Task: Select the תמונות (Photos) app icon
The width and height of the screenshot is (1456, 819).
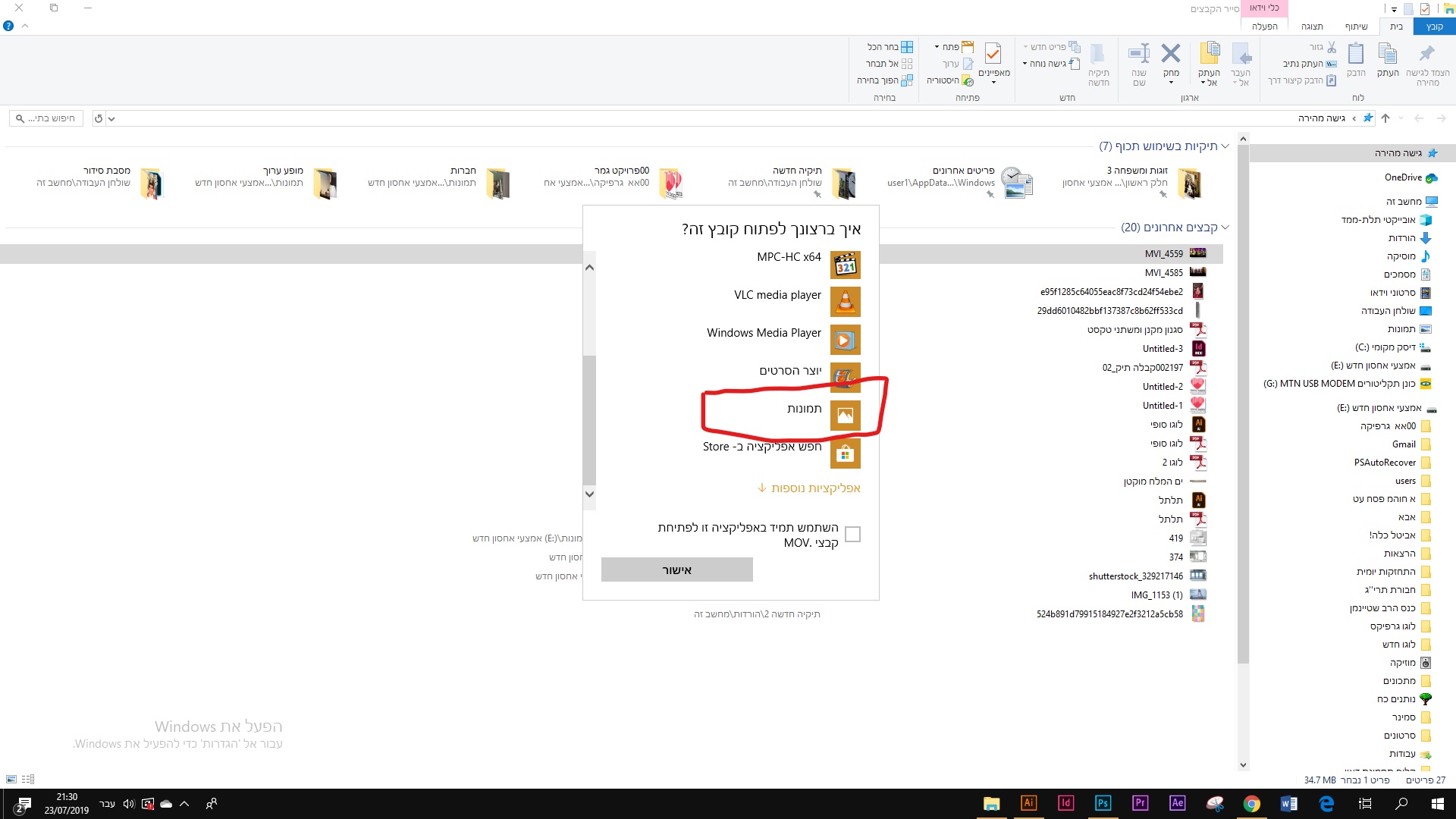Action: 845,416
